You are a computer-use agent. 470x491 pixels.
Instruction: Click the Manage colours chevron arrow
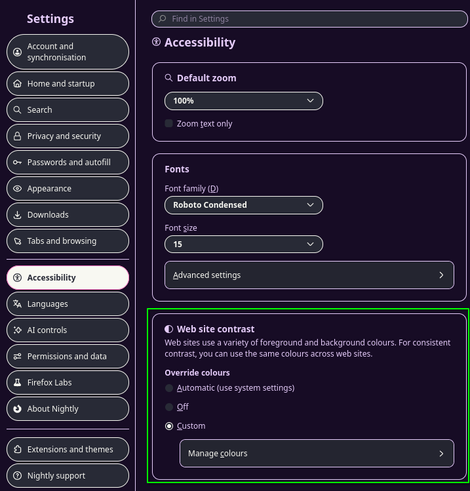(x=441, y=454)
